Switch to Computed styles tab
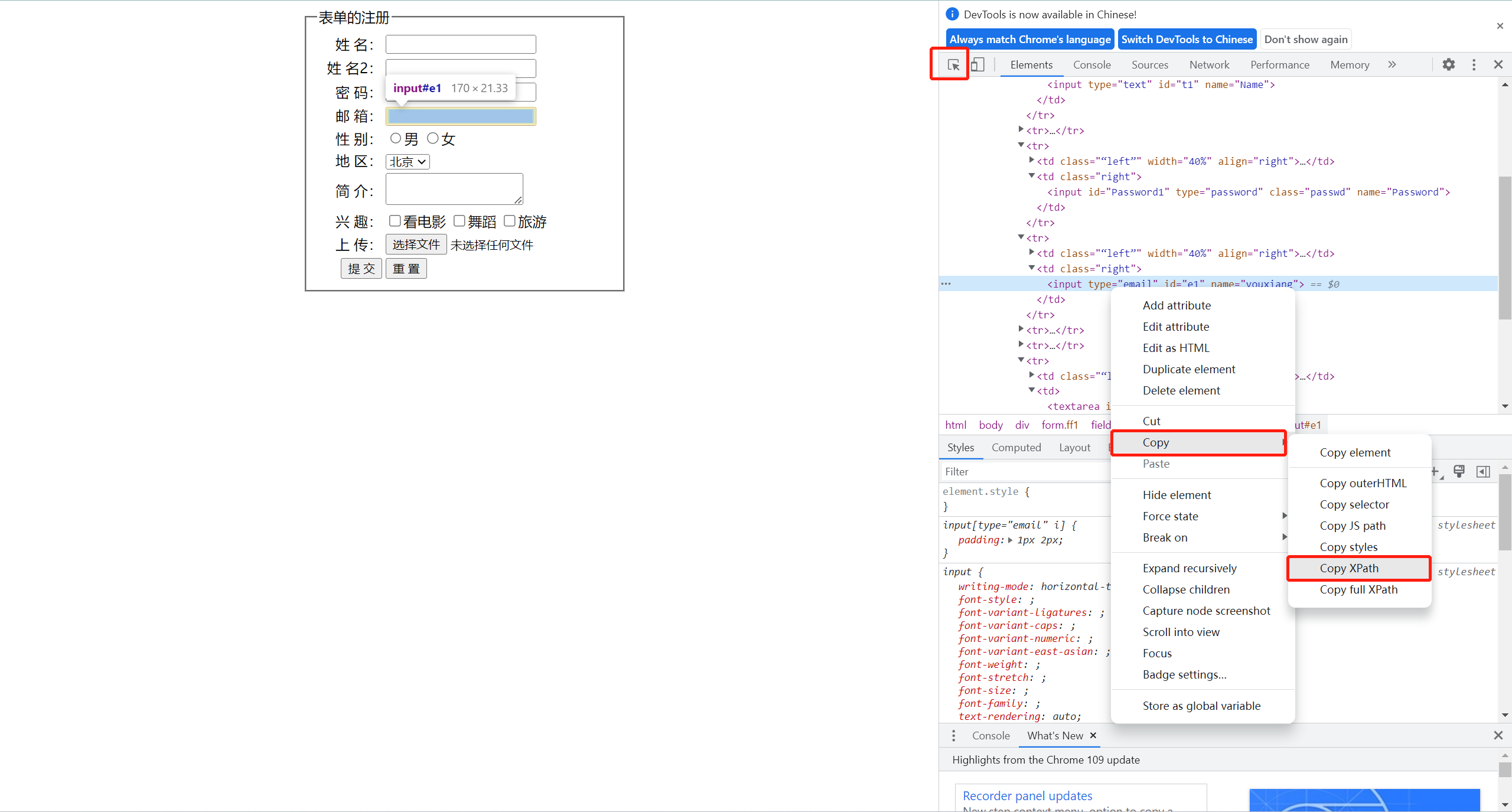 1016,448
